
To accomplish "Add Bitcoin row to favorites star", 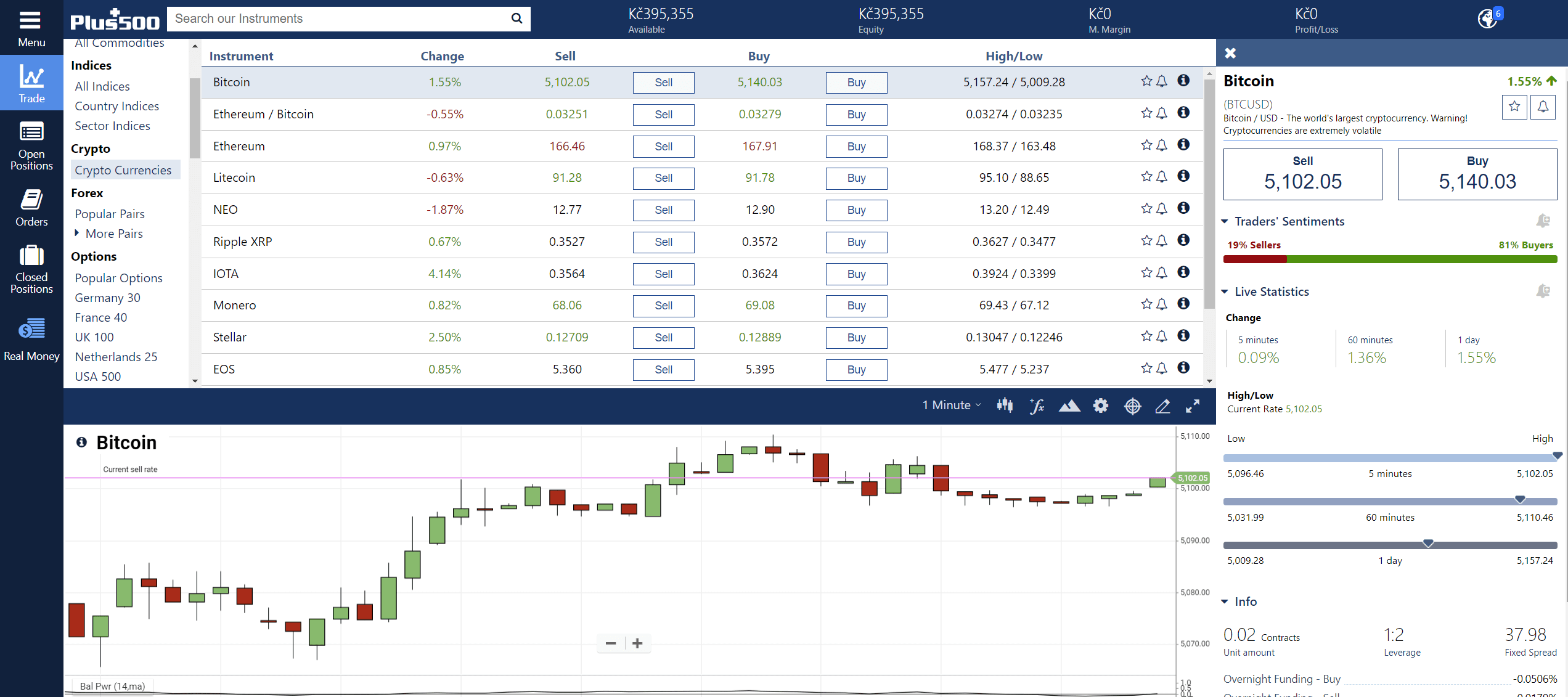I will tap(1146, 81).
